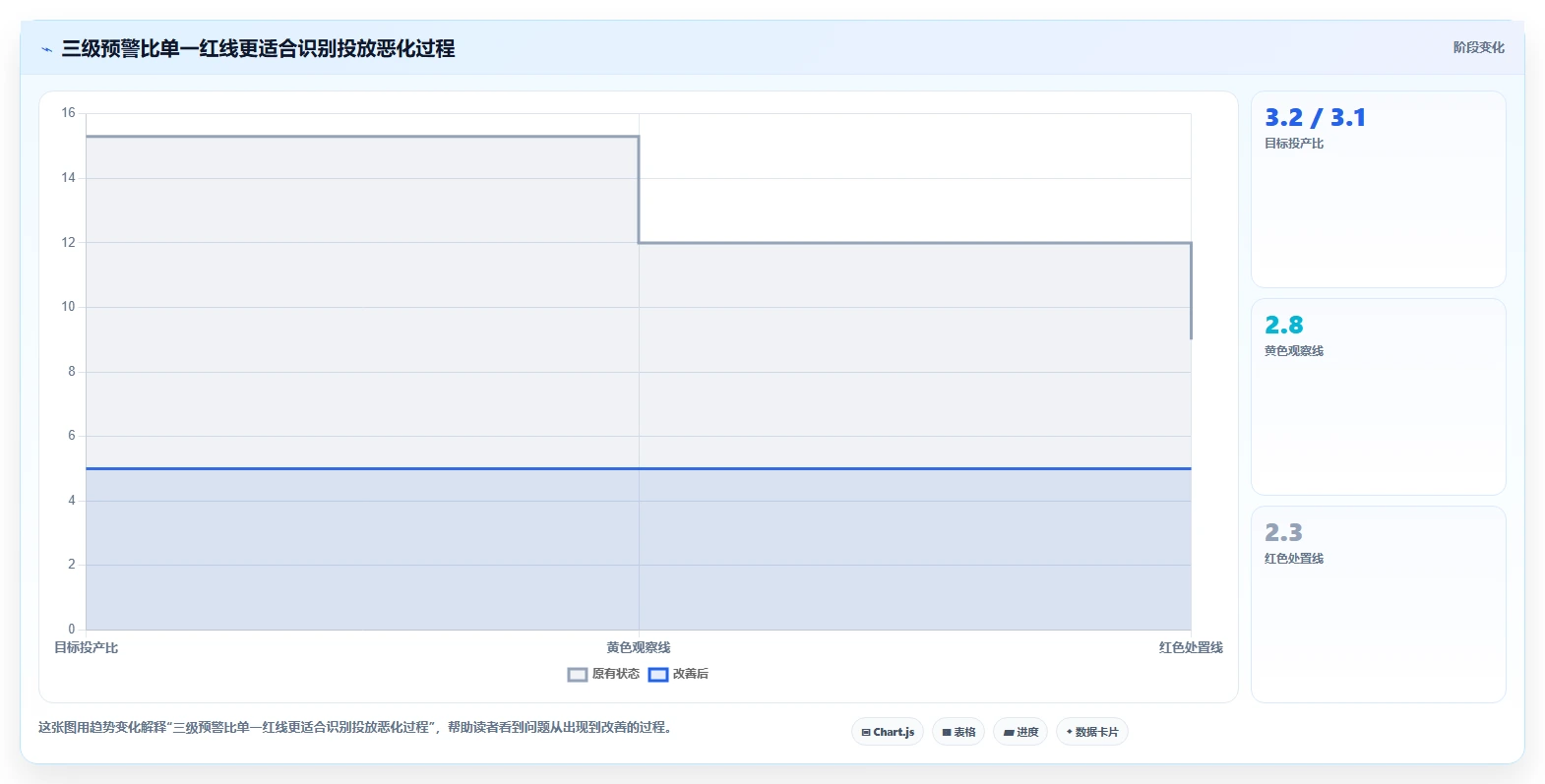Click the y-axis tick label 0
The image size is (1545, 784).
pyautogui.click(x=71, y=630)
